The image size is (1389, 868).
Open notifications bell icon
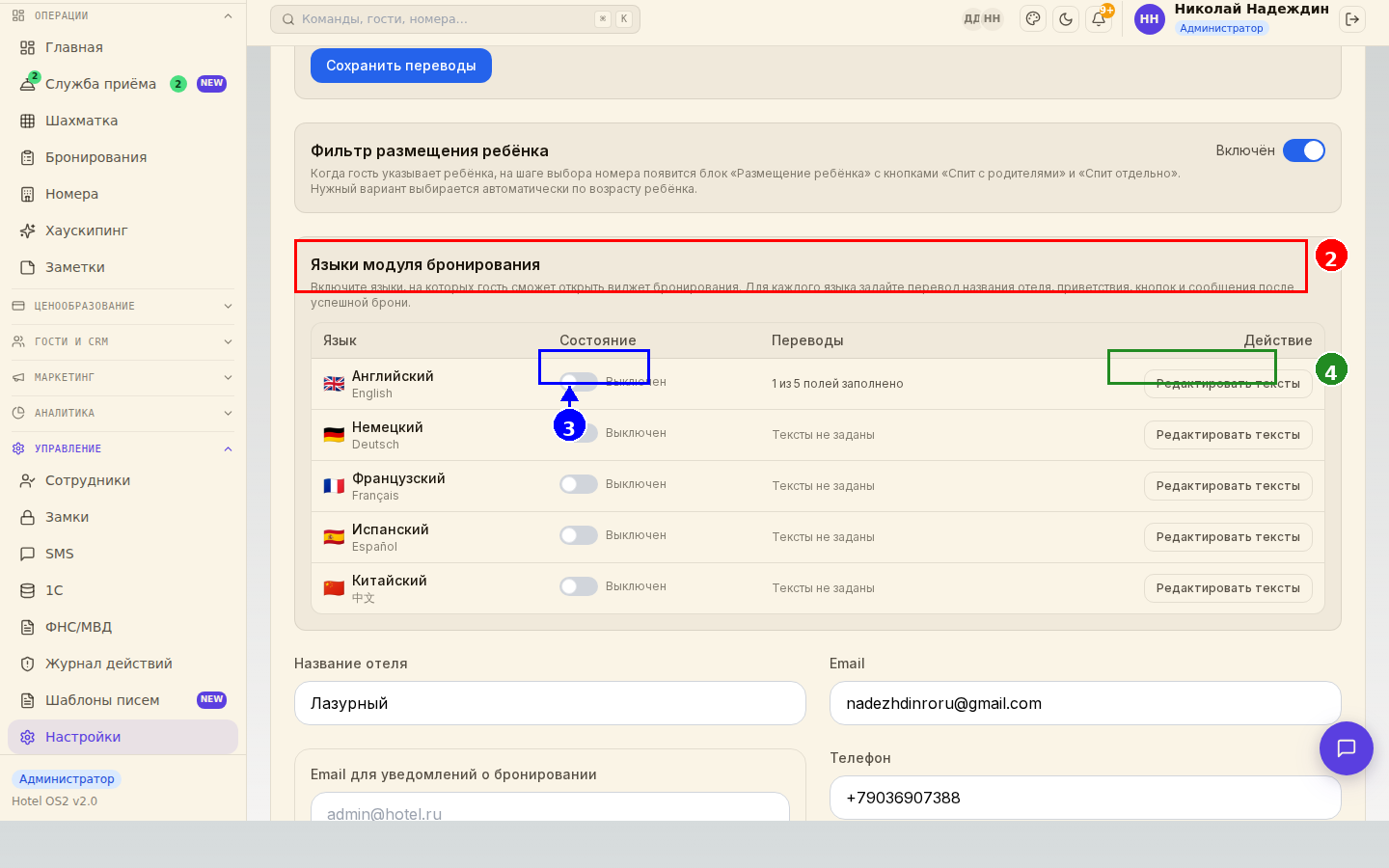pyautogui.click(x=1099, y=18)
